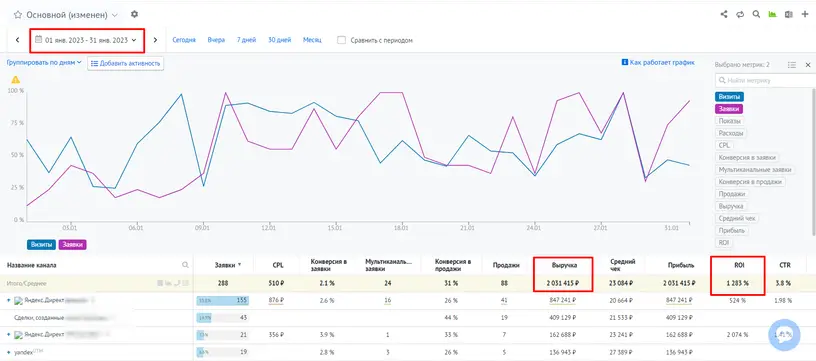Expand the Яндекс.Директ row with 21 заявки

(x=9, y=335)
